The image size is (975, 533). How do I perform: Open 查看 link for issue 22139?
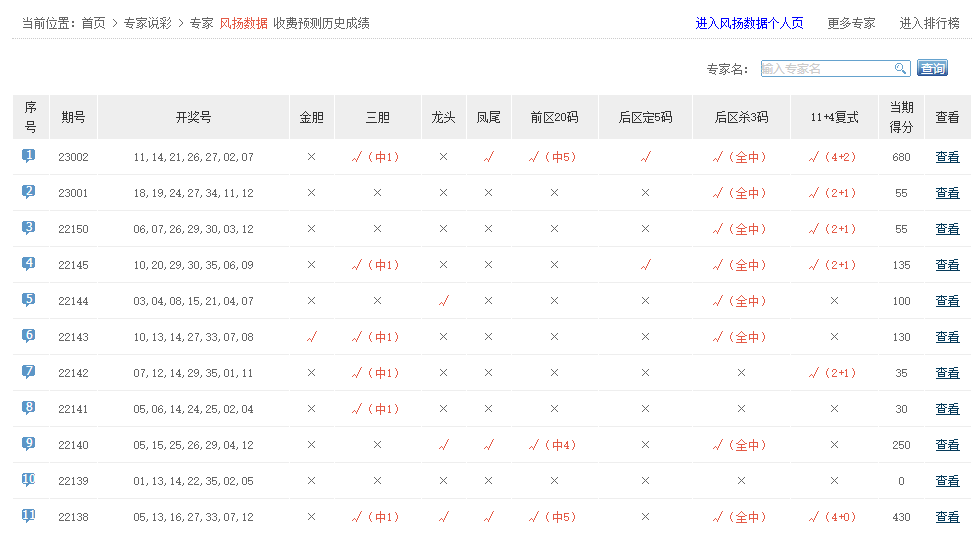[947, 481]
